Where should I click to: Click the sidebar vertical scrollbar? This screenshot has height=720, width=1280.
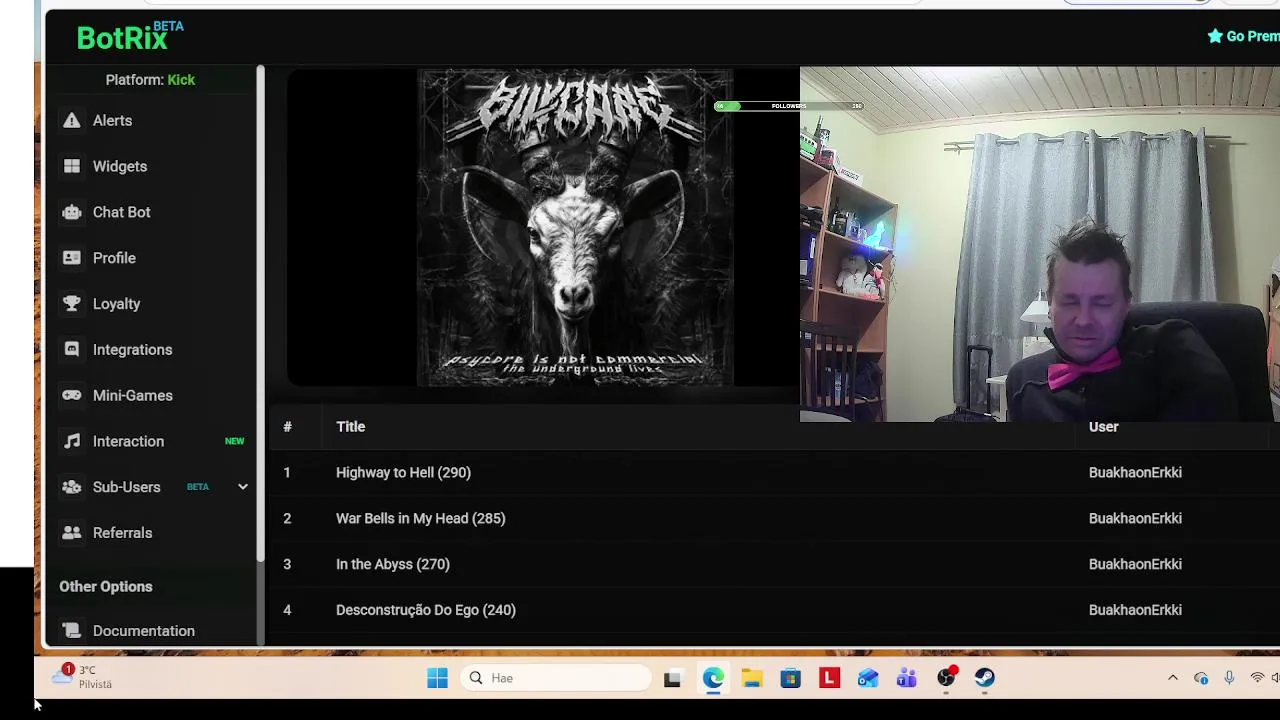(260, 312)
